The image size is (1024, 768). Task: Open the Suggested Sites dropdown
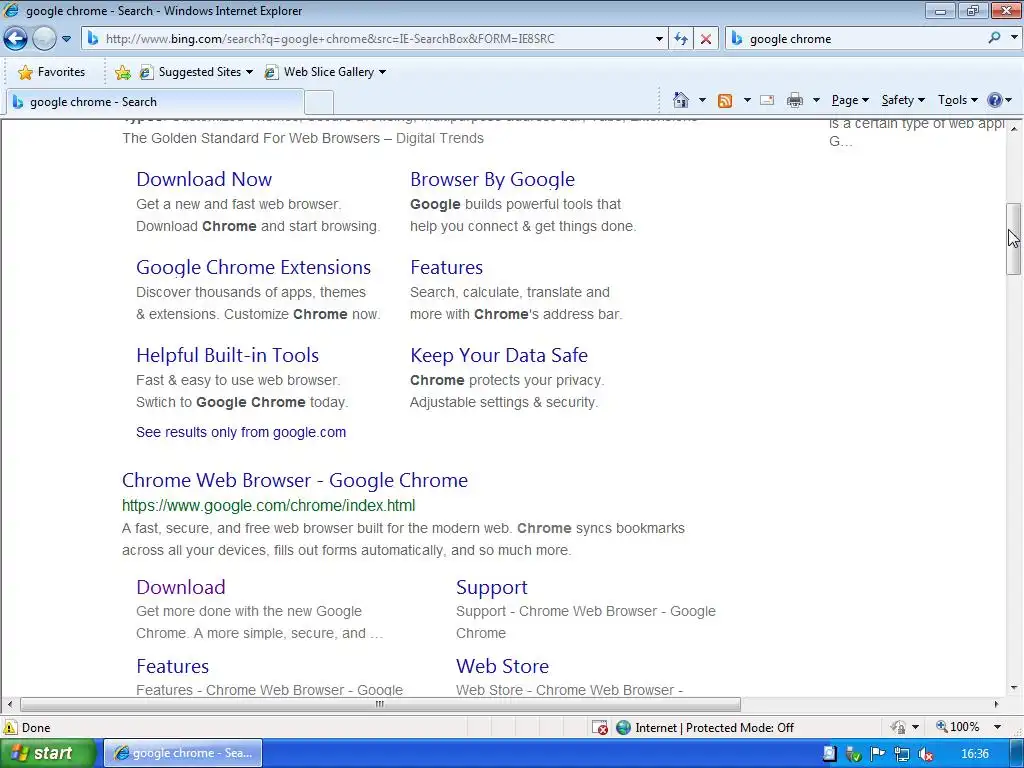coord(196,72)
